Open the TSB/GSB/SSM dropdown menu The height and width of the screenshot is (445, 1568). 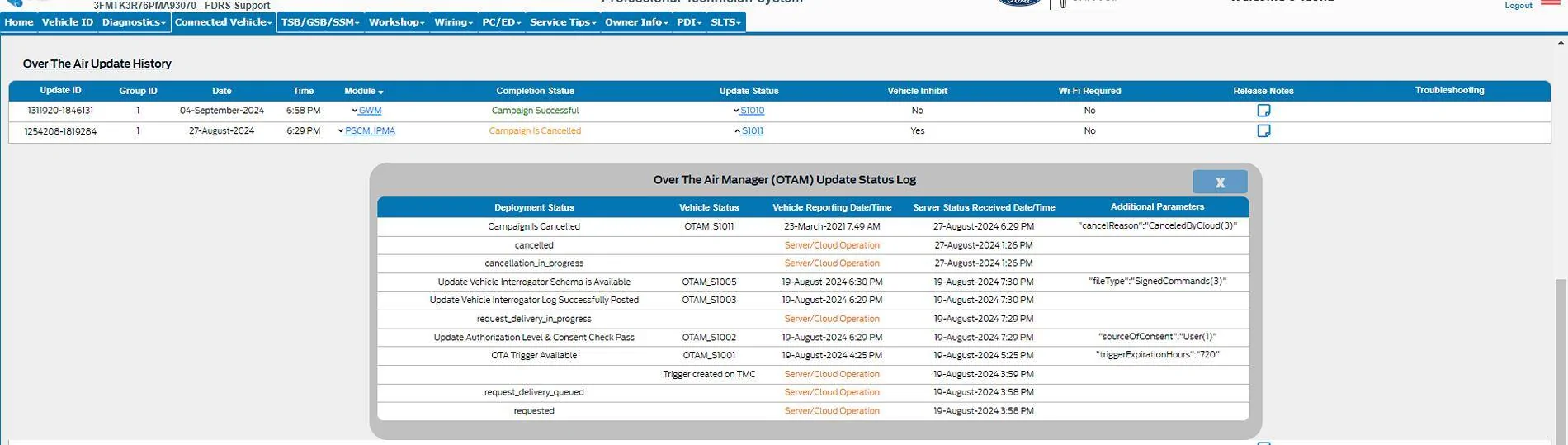coord(320,22)
